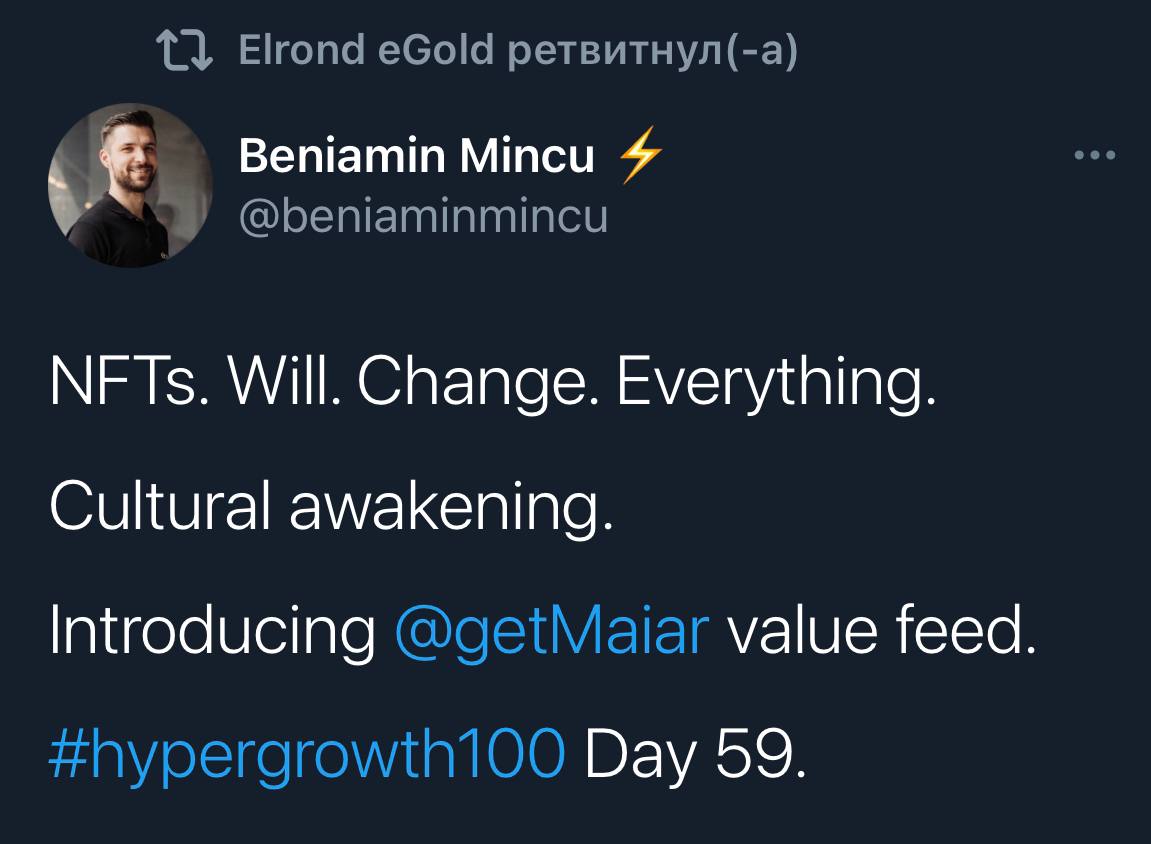Open Beniamin Mincu's profile photo
Screen dimensions: 1151x844
pos(130,185)
